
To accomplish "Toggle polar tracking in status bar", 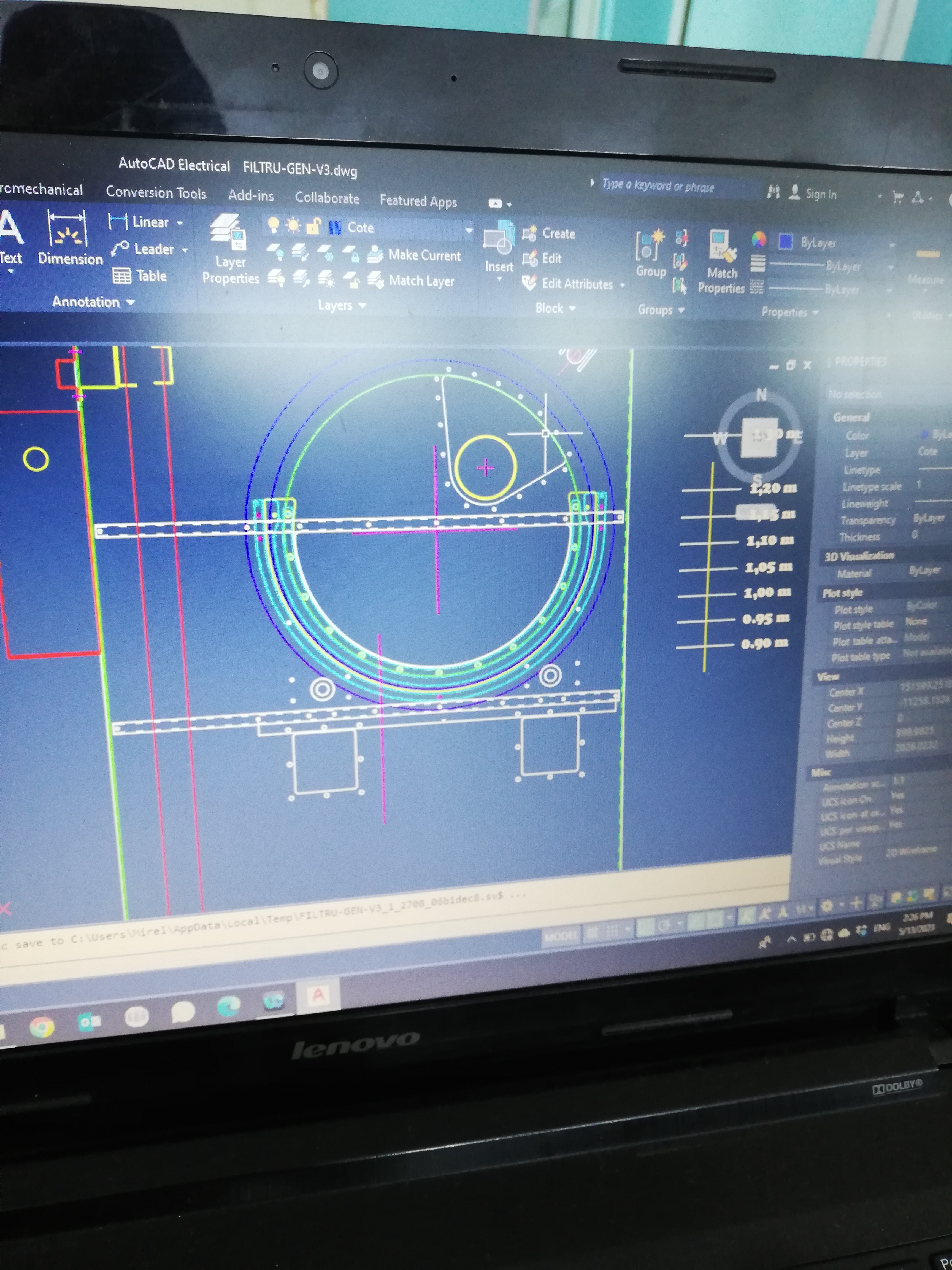I will pyautogui.click(x=665, y=925).
